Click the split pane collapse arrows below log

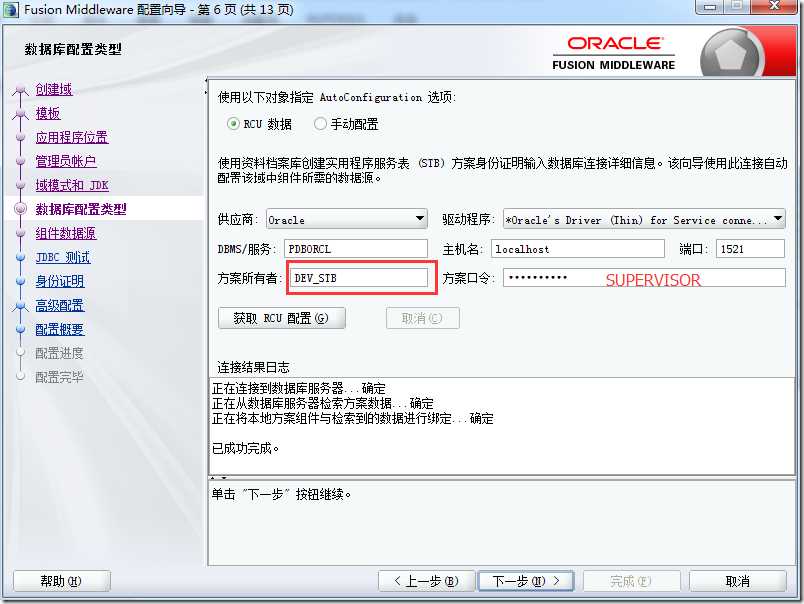[x=219, y=478]
